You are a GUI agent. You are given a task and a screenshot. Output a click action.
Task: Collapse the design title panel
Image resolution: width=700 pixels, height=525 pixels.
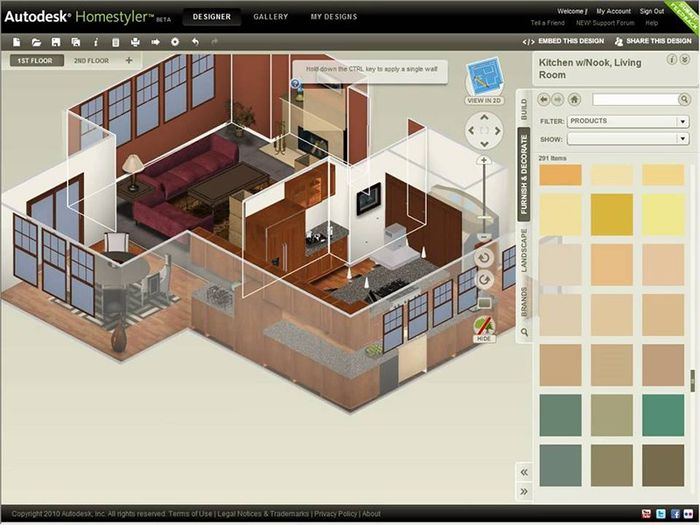click(685, 60)
